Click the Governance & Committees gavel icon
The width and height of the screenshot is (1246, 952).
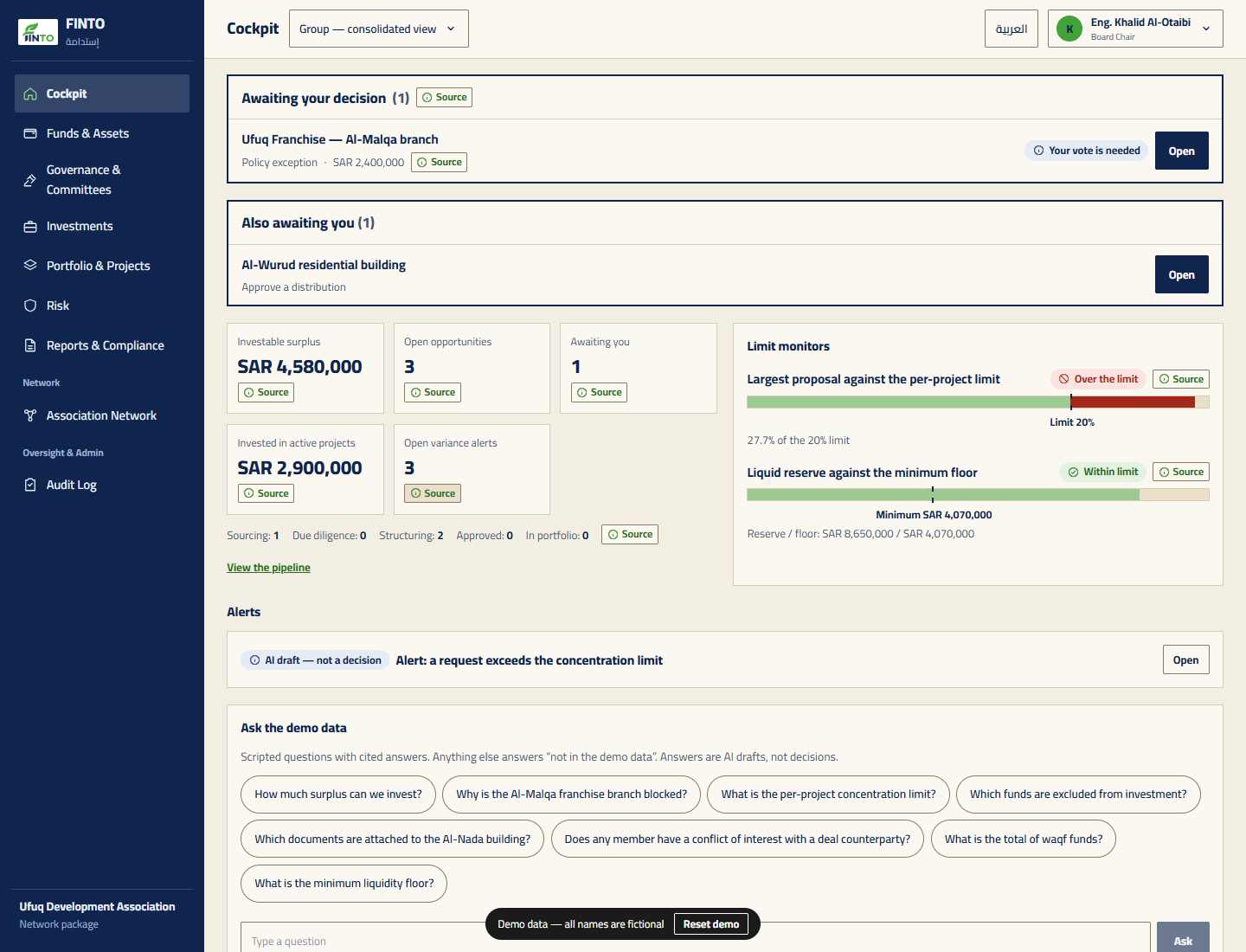[x=30, y=180]
